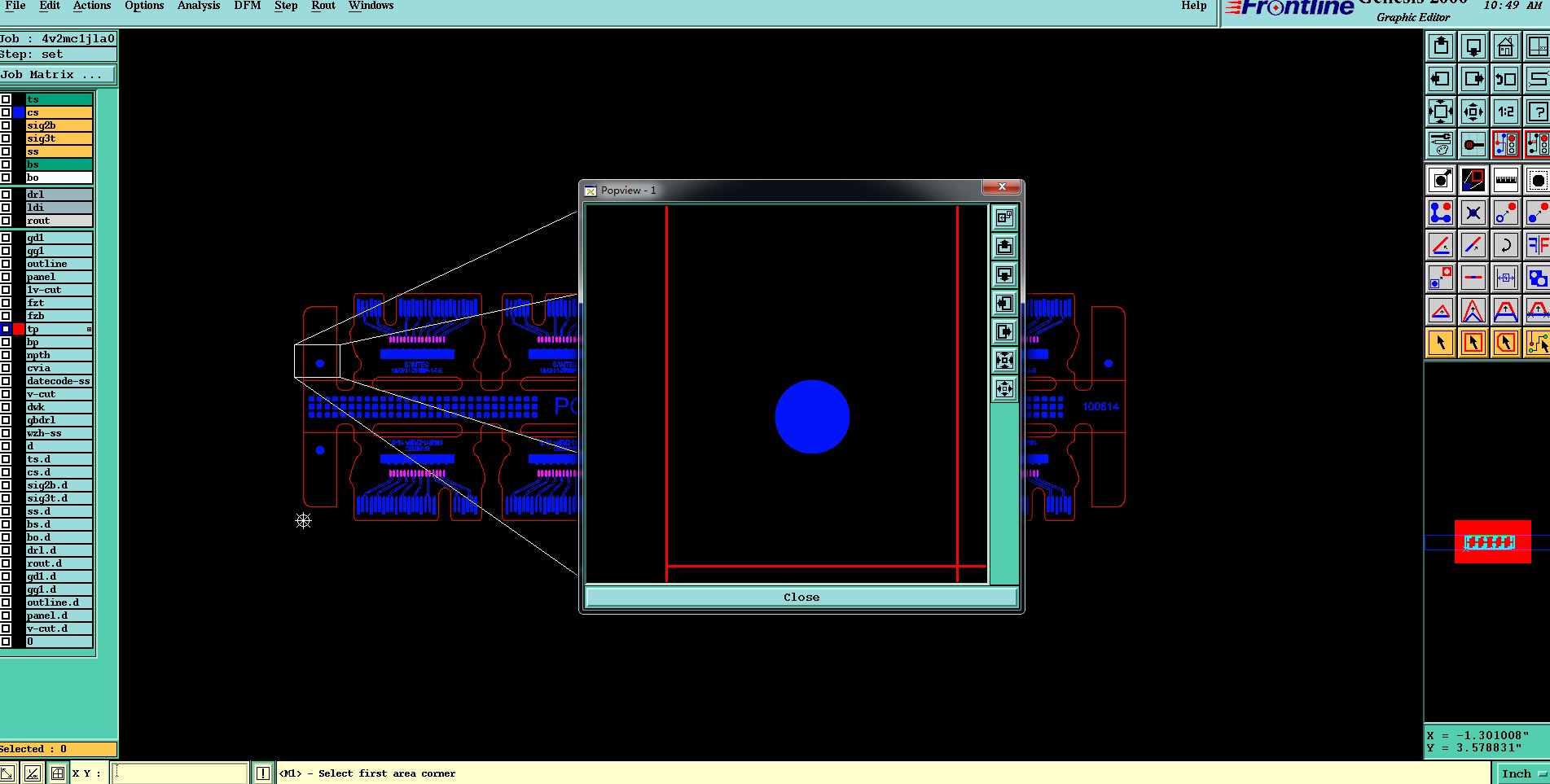
Task: Click Popview pan up icon
Action: pyautogui.click(x=1004, y=246)
